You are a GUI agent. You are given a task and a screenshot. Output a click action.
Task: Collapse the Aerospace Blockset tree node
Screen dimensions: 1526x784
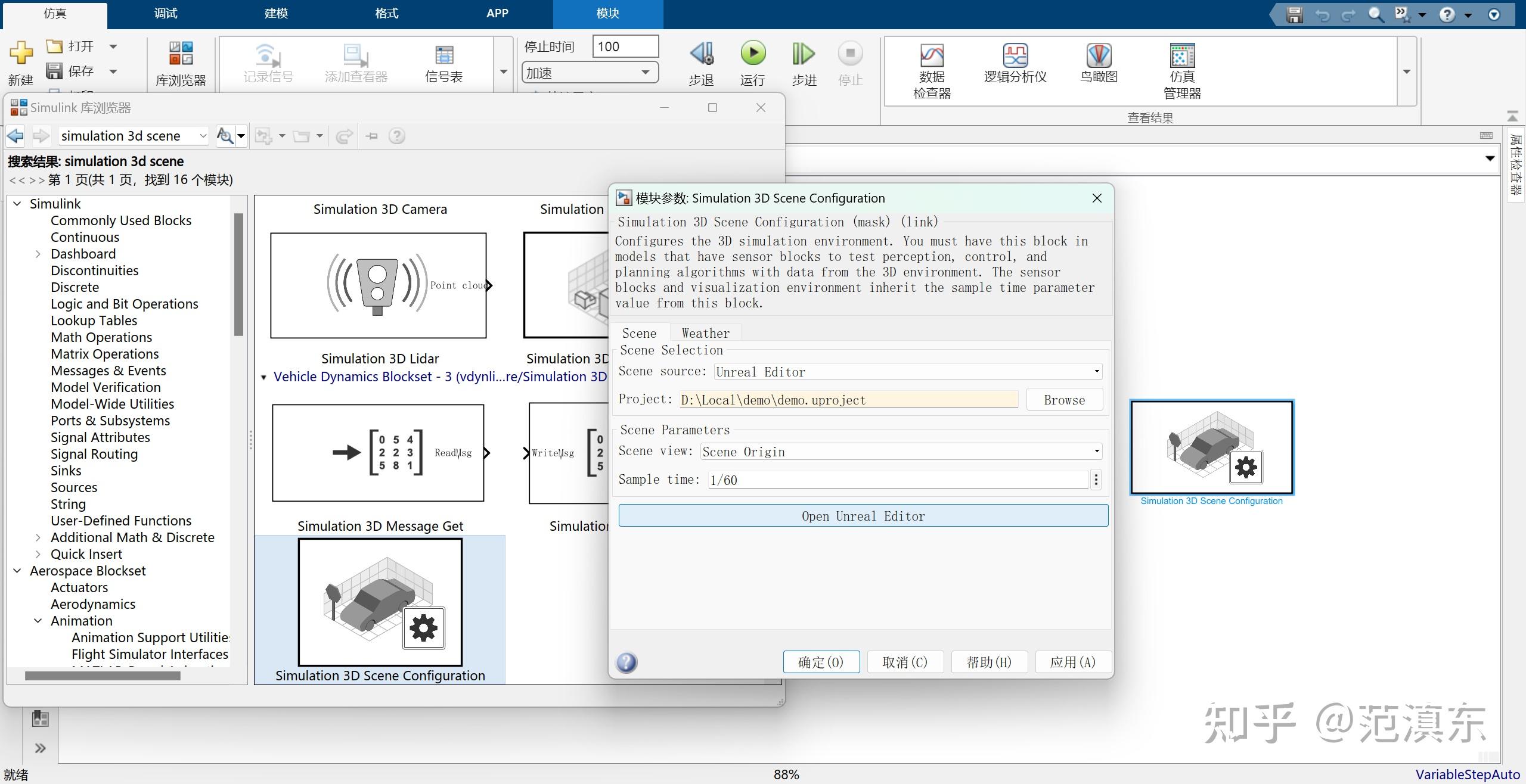pos(17,571)
